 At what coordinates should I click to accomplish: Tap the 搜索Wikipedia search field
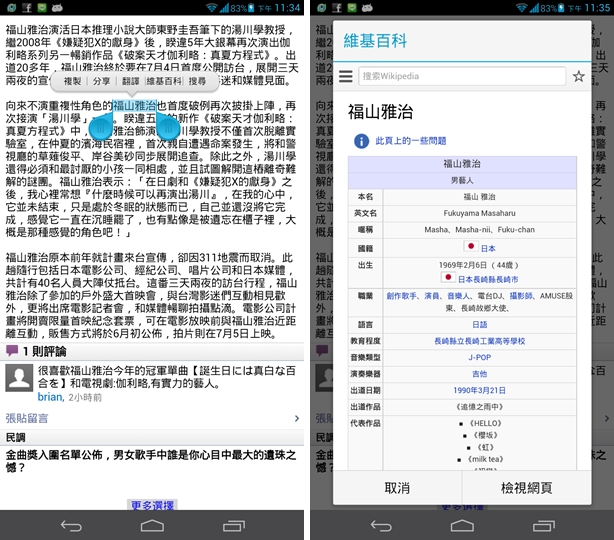(x=462, y=76)
